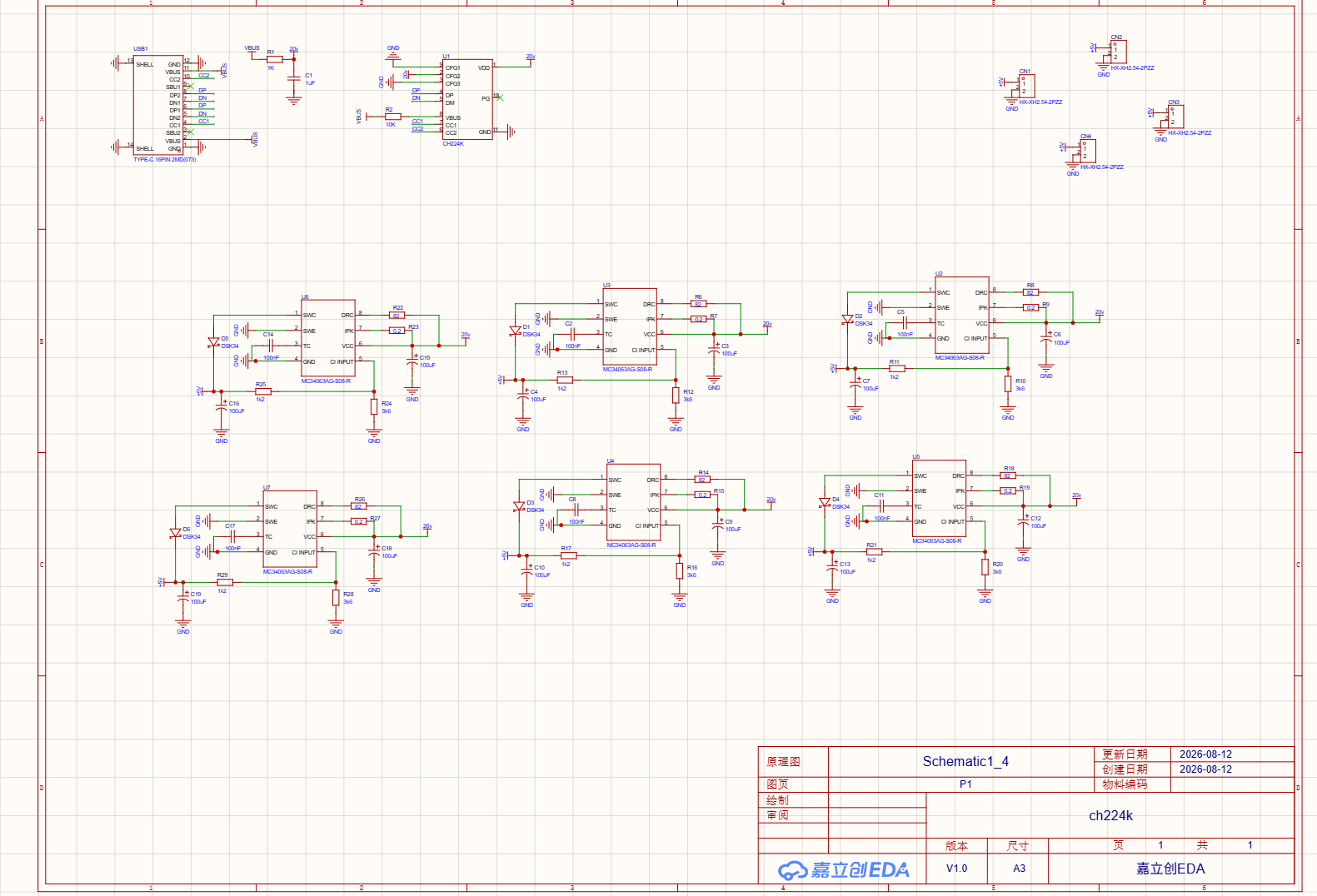The width and height of the screenshot is (1317, 896).
Task: Select resistor R1 symbol near VBUS
Action: tap(275, 59)
